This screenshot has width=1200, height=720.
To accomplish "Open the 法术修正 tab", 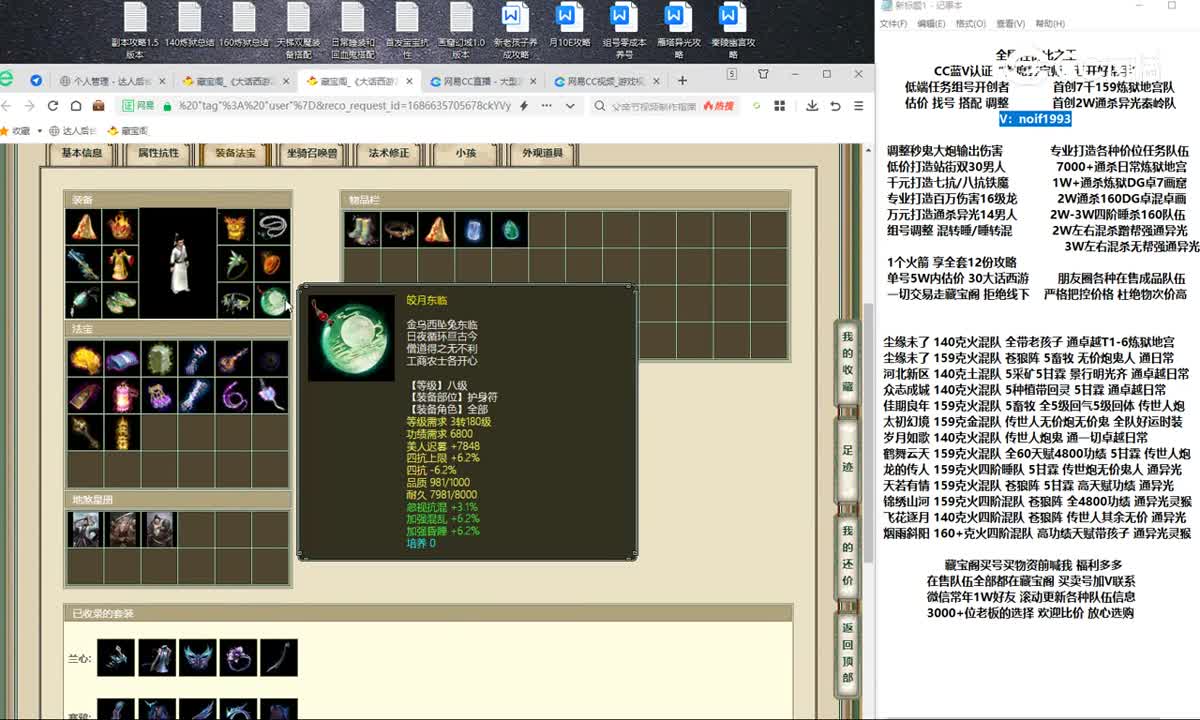I will pyautogui.click(x=389, y=153).
